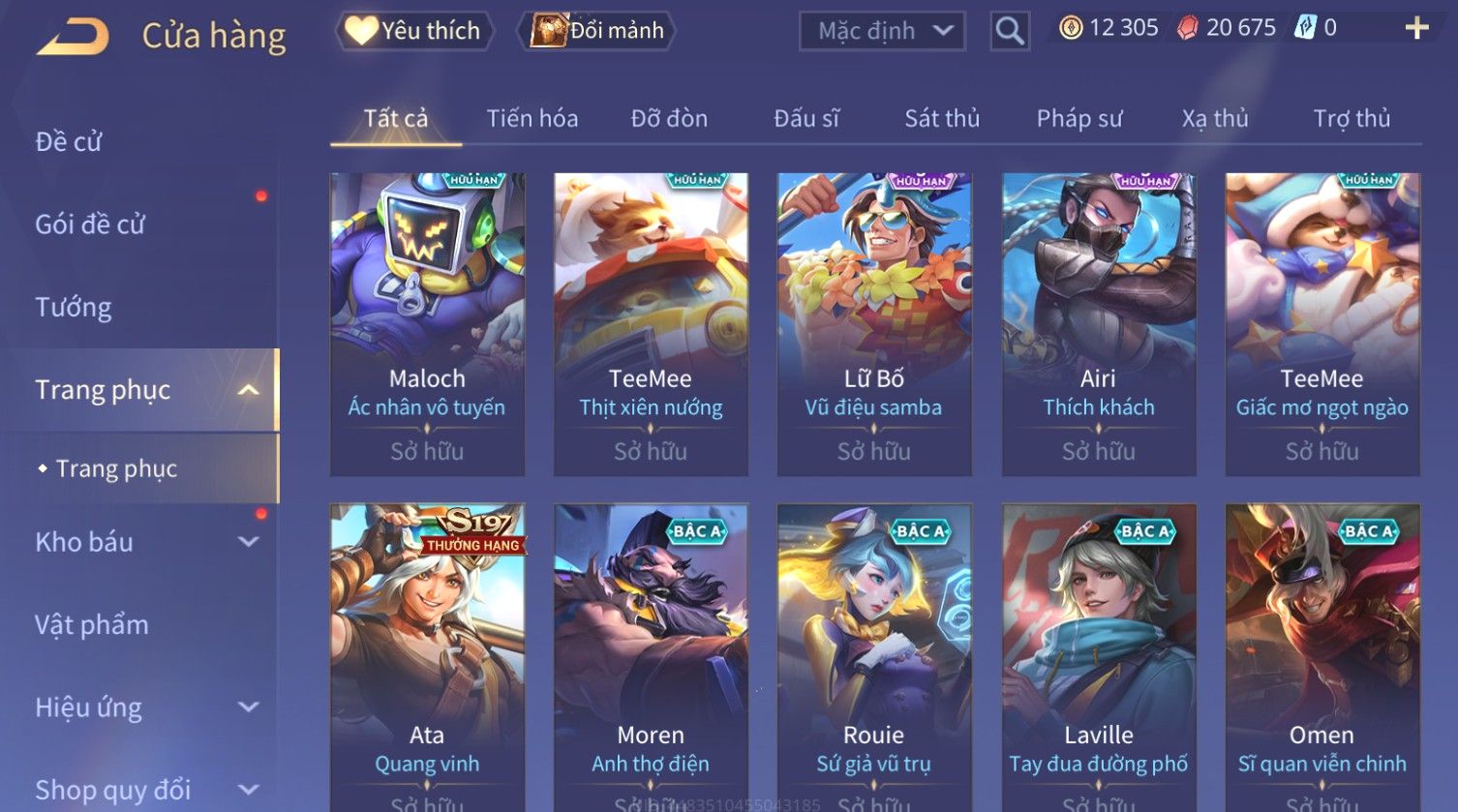Expand the Shop quy đổi section

point(249,790)
